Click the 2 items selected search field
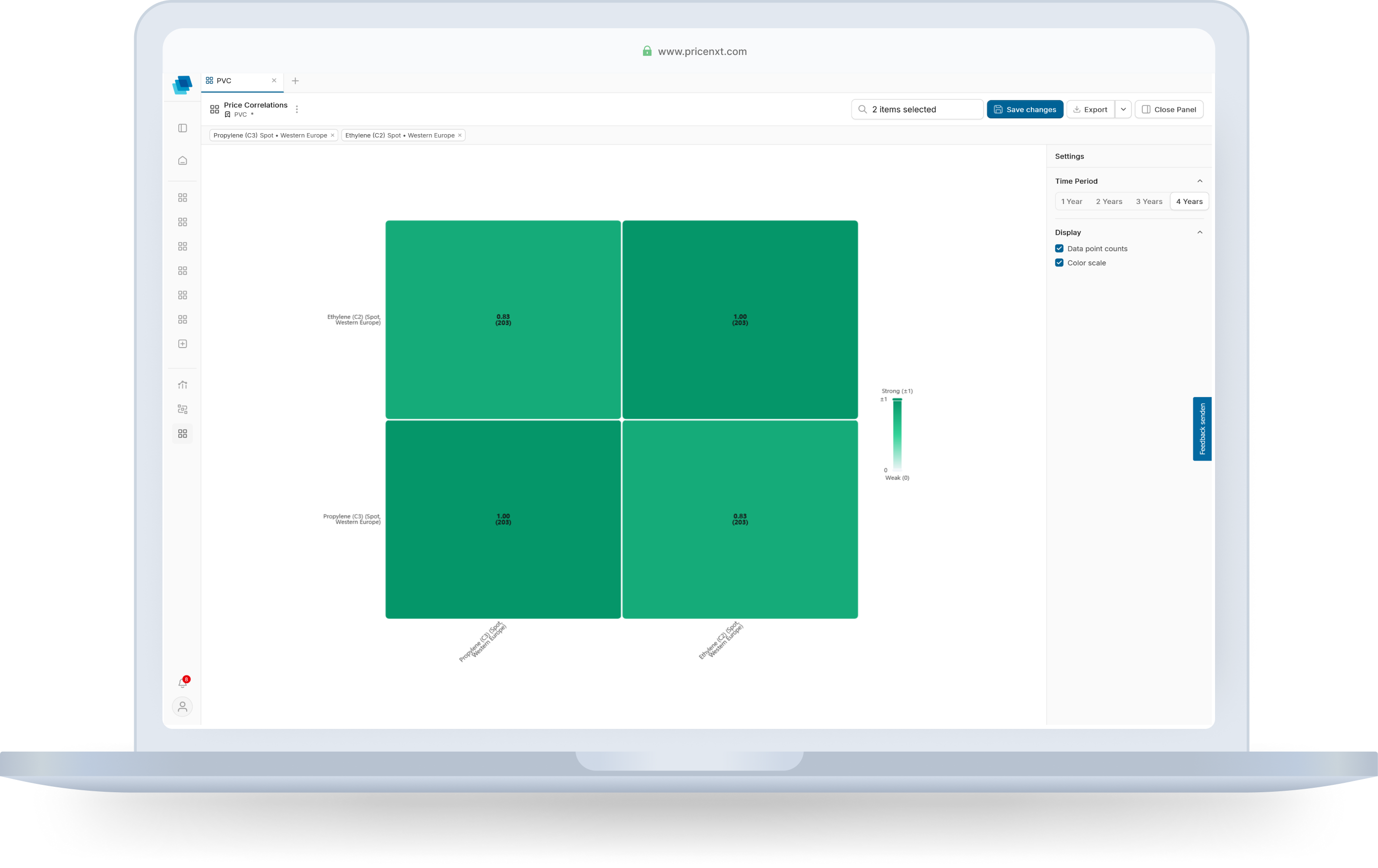This screenshot has width=1378, height=868. click(917, 109)
